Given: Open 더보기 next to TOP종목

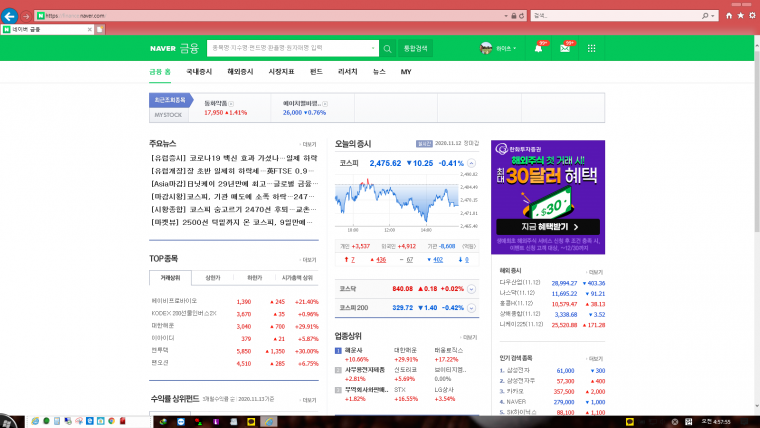Looking at the screenshot, I should (x=308, y=260).
